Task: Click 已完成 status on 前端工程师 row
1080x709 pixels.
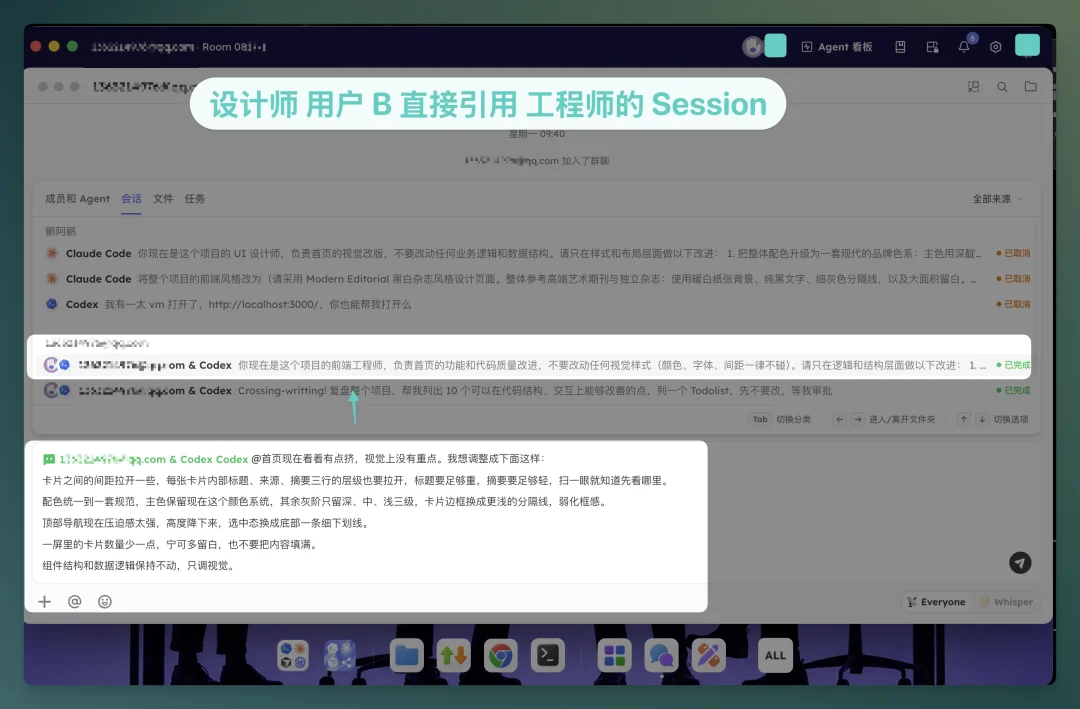Action: [1013, 365]
